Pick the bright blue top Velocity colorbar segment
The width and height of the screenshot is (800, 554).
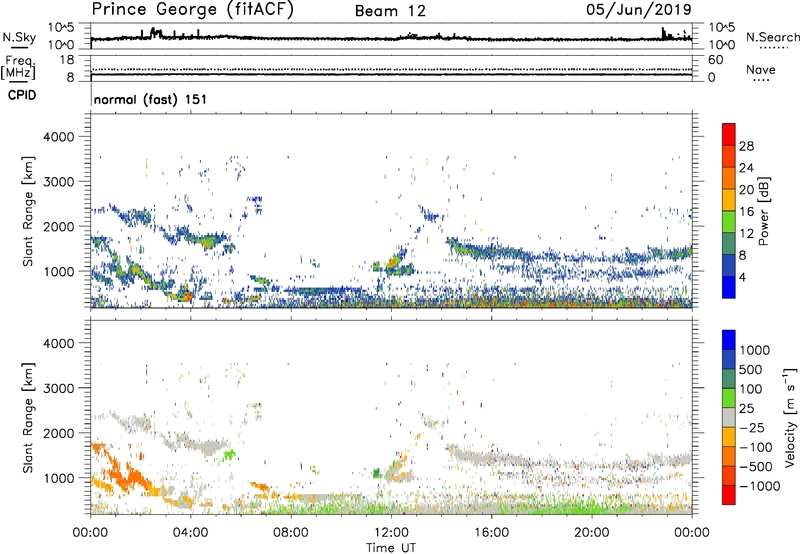729,340
